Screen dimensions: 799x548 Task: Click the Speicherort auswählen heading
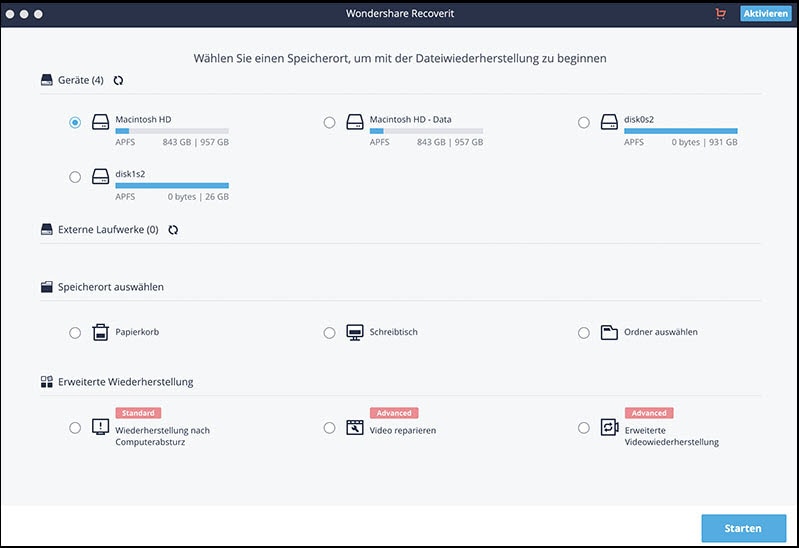(111, 287)
